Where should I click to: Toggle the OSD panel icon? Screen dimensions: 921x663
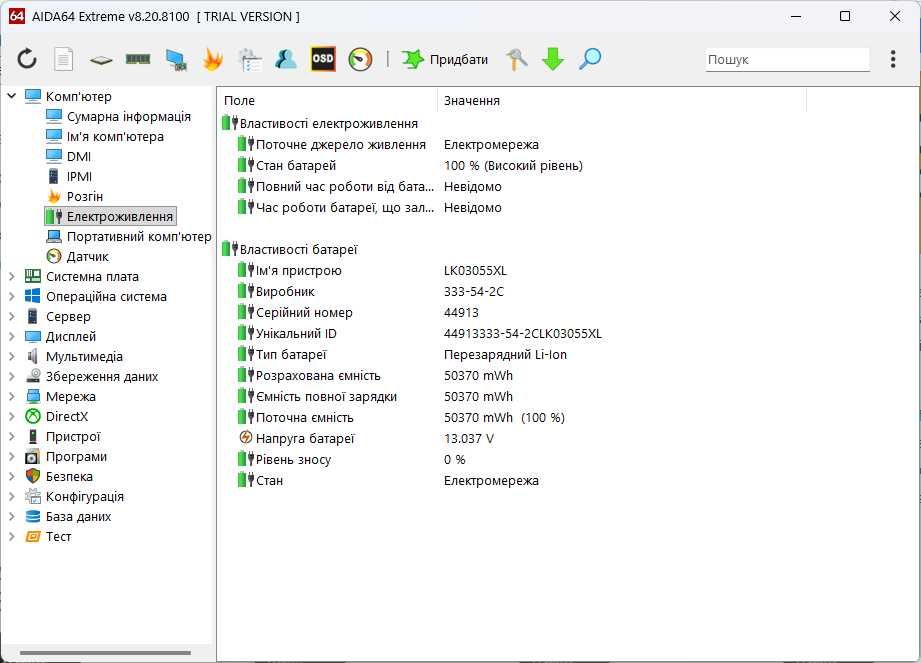coord(323,59)
